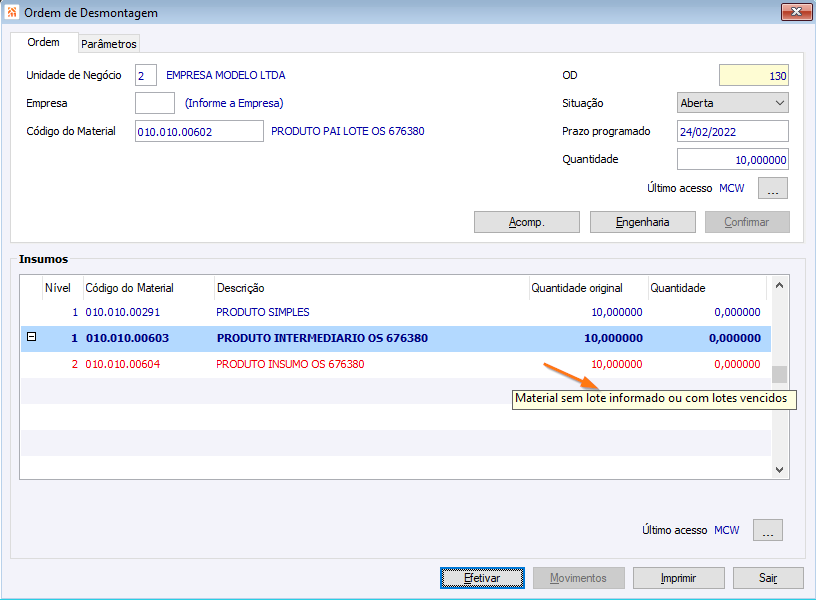Click the OD number field 130
The image size is (816, 600).
(x=754, y=75)
